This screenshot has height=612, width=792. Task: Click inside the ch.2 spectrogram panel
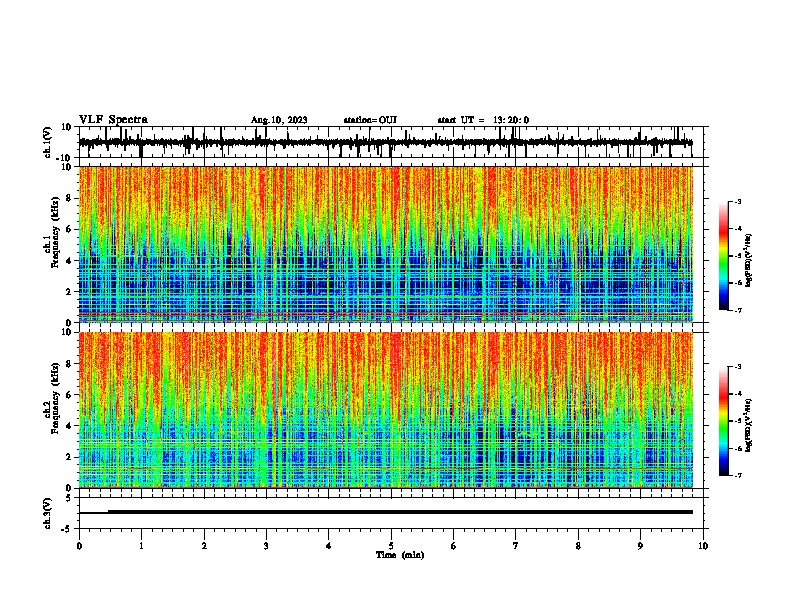(x=385, y=410)
